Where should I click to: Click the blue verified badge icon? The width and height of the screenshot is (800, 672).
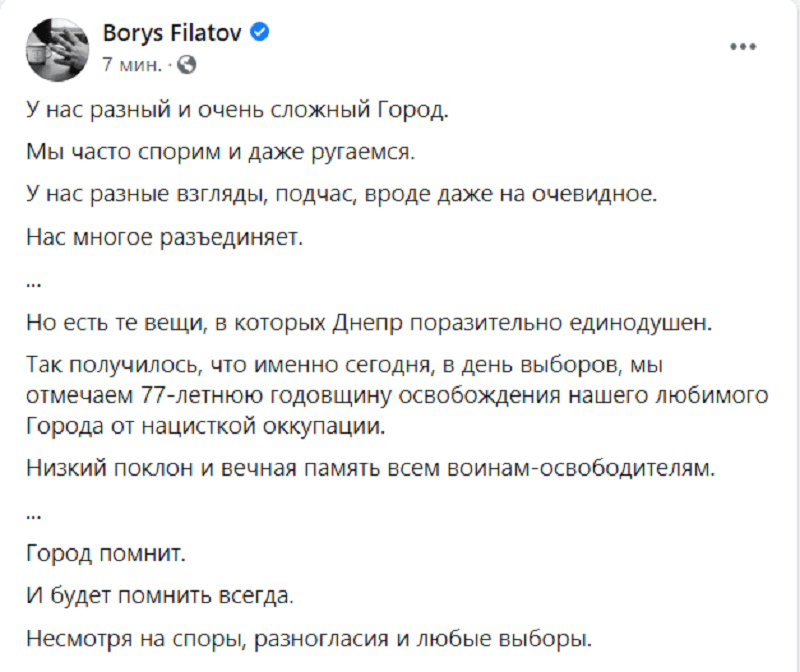[260, 32]
